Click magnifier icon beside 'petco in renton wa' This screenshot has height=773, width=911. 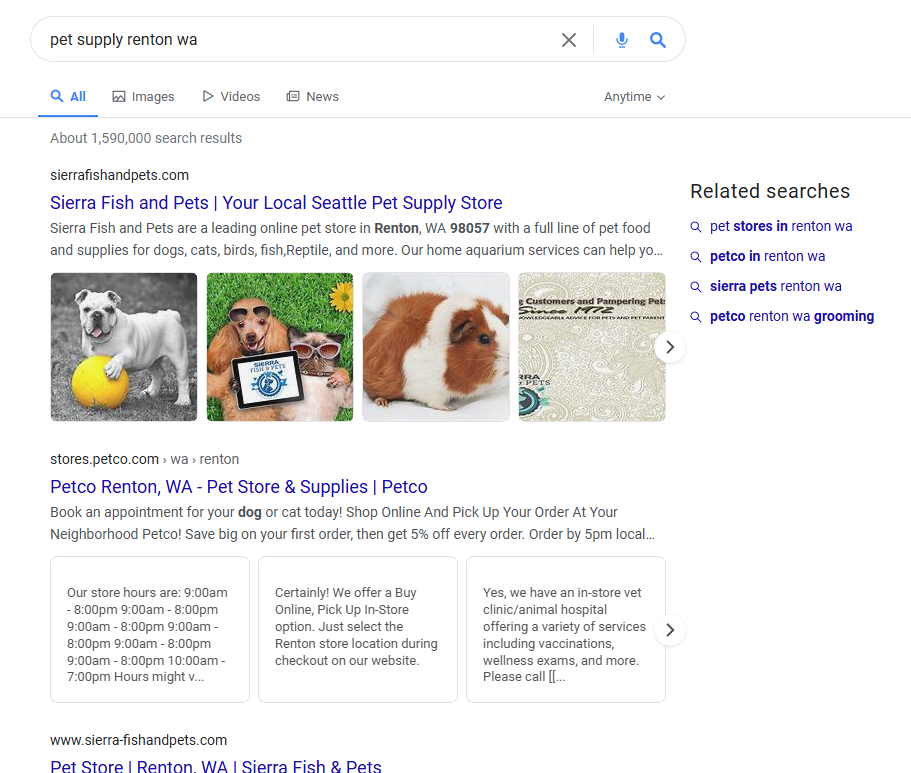[x=696, y=257]
